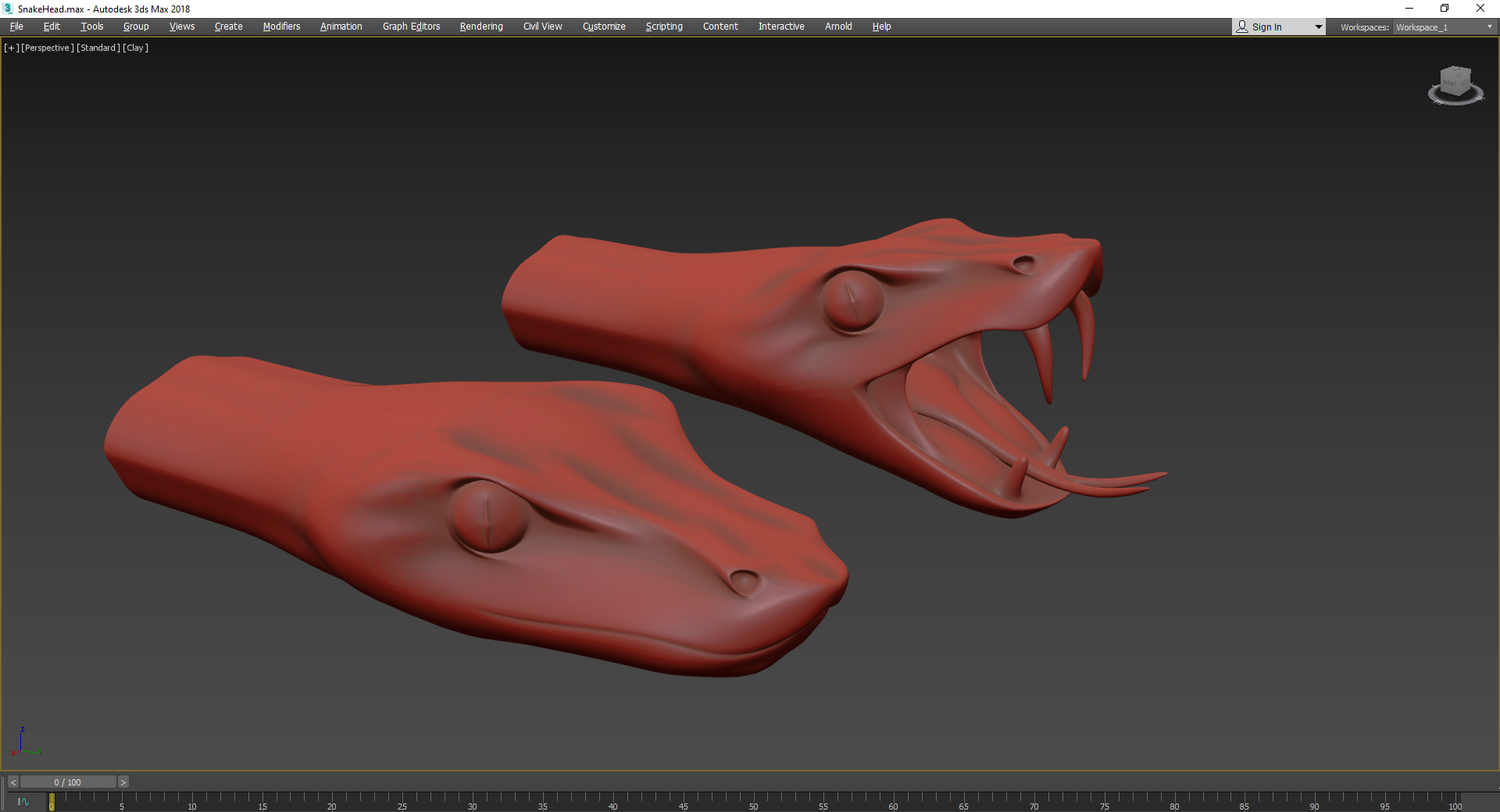
Task: Step to next frame with right arrow
Action: click(x=123, y=782)
